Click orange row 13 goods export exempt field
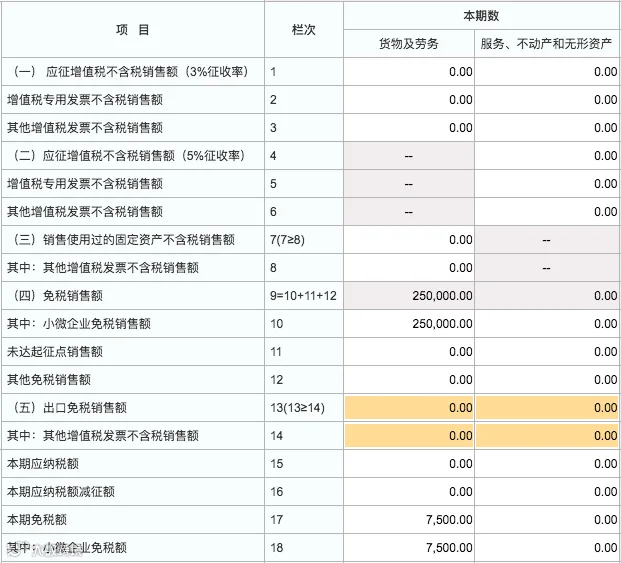Image resolution: width=621 pixels, height=563 pixels. point(409,407)
